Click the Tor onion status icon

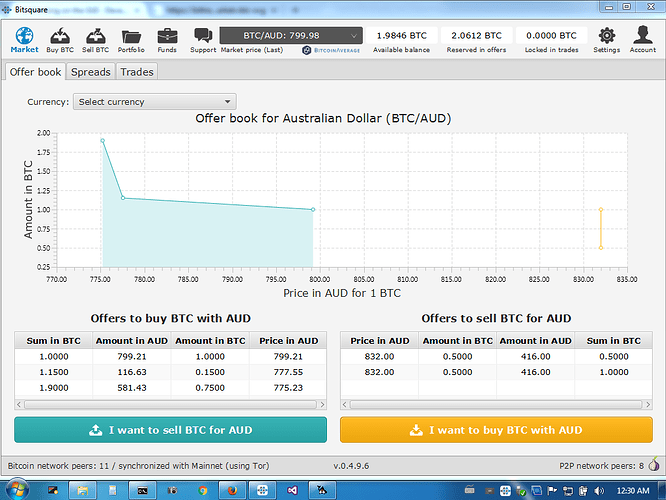tap(654, 465)
